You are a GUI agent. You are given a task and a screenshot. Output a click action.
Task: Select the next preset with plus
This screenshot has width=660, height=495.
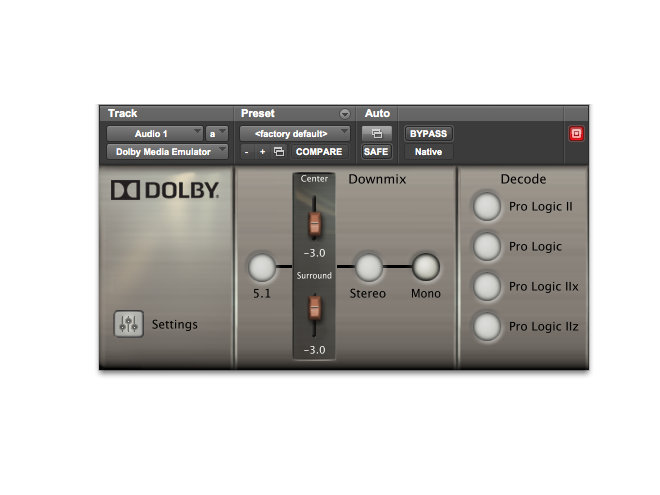tap(262, 152)
